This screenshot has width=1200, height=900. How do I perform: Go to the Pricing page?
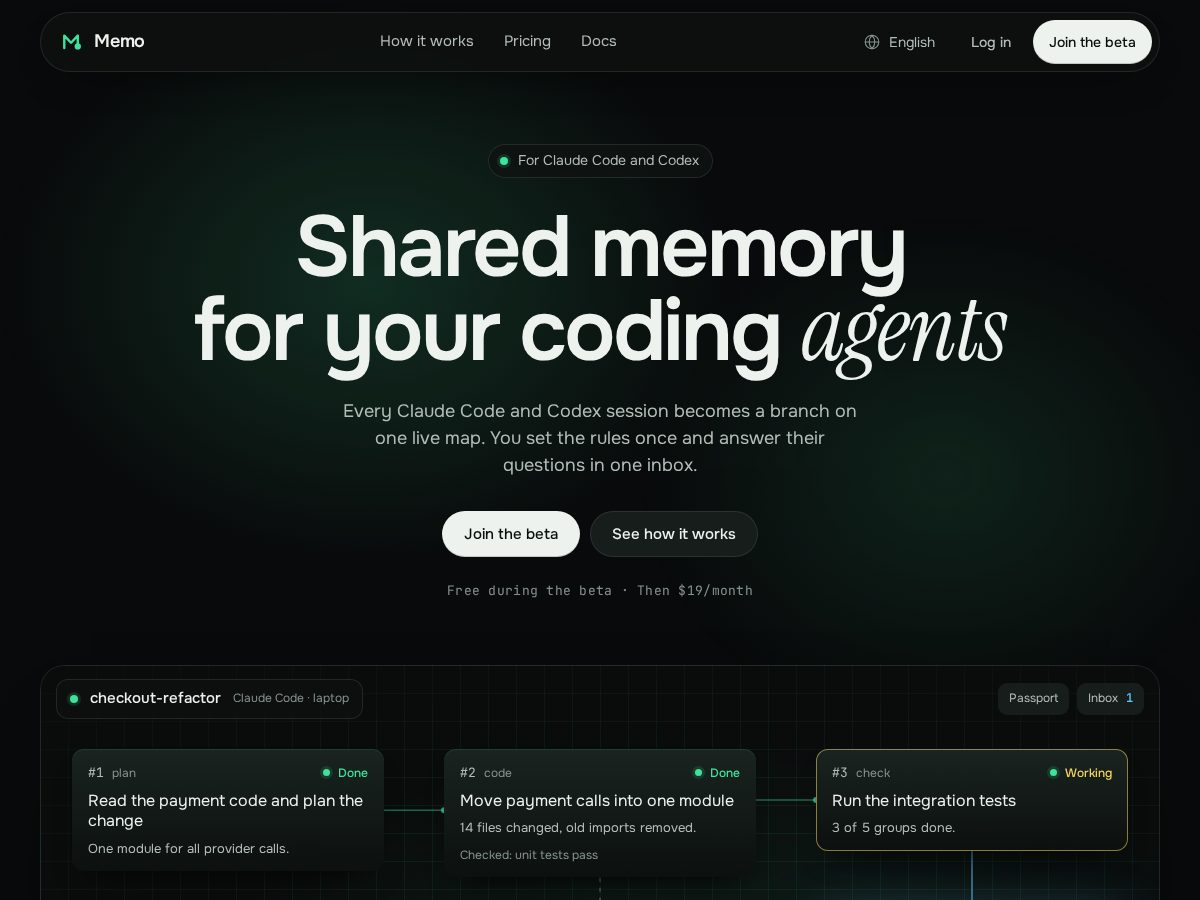(527, 41)
